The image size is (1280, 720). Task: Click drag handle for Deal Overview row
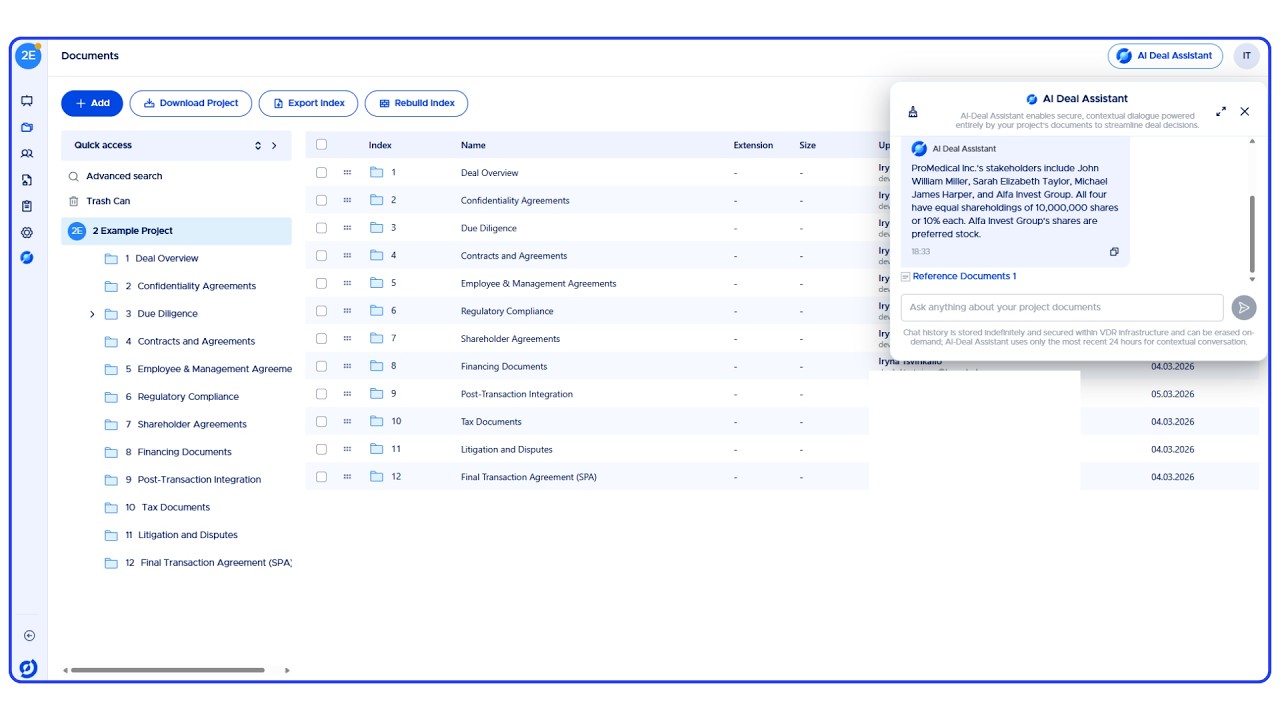(x=347, y=172)
